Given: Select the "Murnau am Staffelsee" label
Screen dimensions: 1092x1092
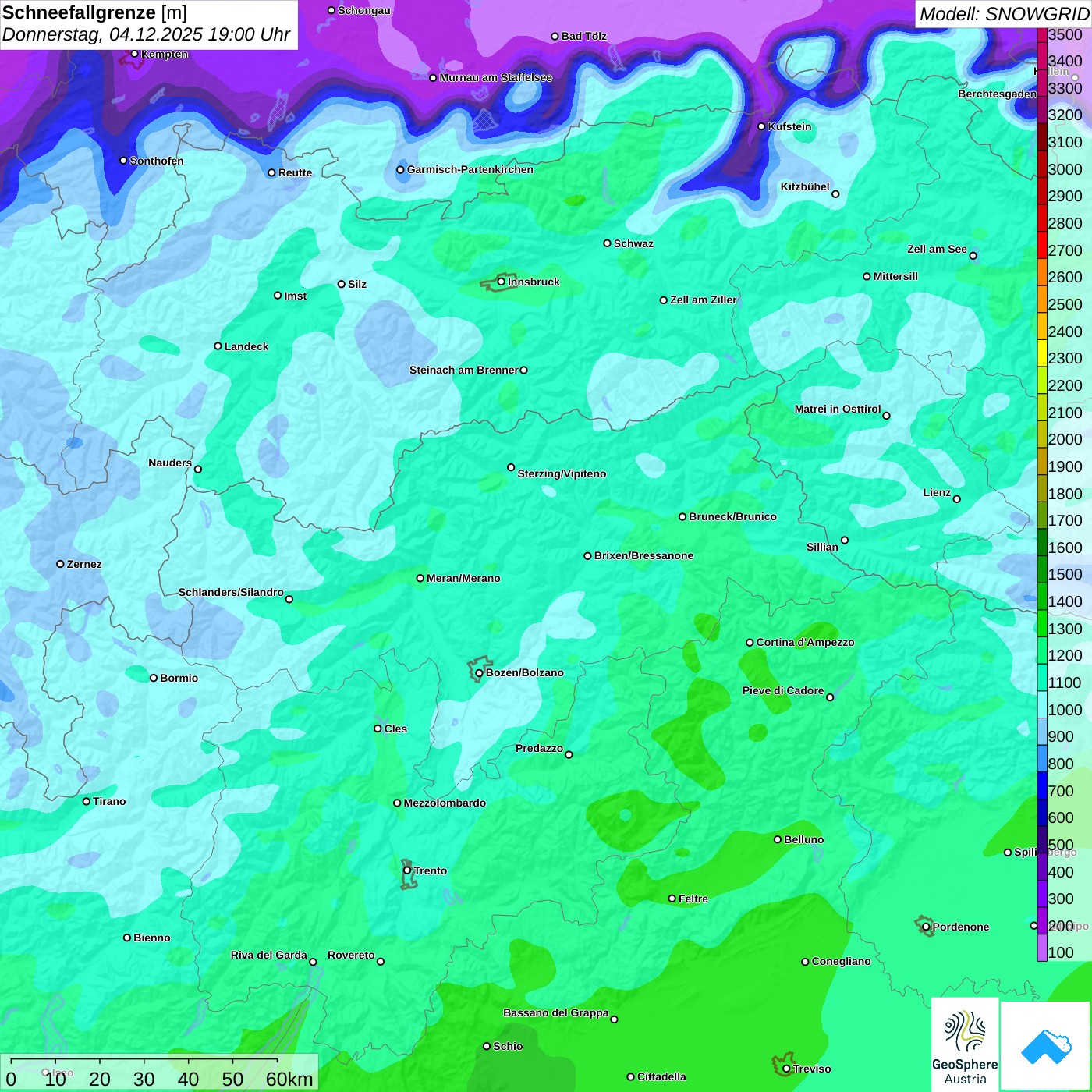Looking at the screenshot, I should (495, 77).
